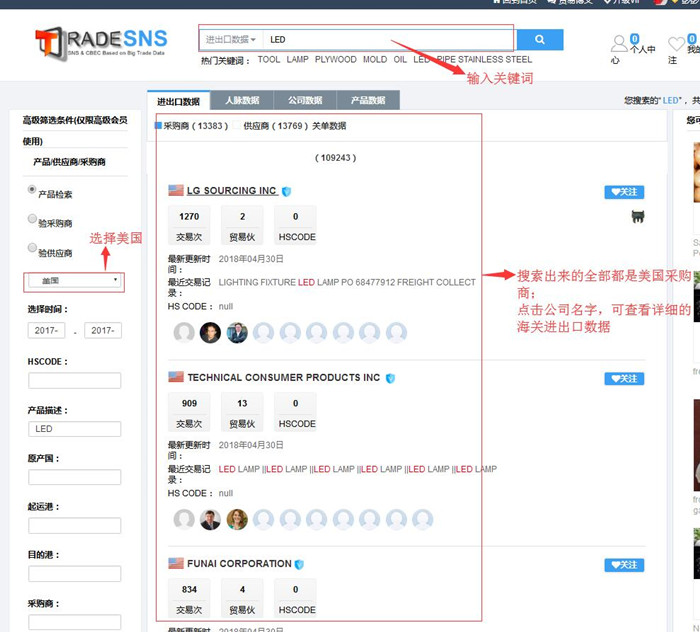This screenshot has height=632, width=700.
Task: Focus the 起运港 filter input
Action: (75, 525)
